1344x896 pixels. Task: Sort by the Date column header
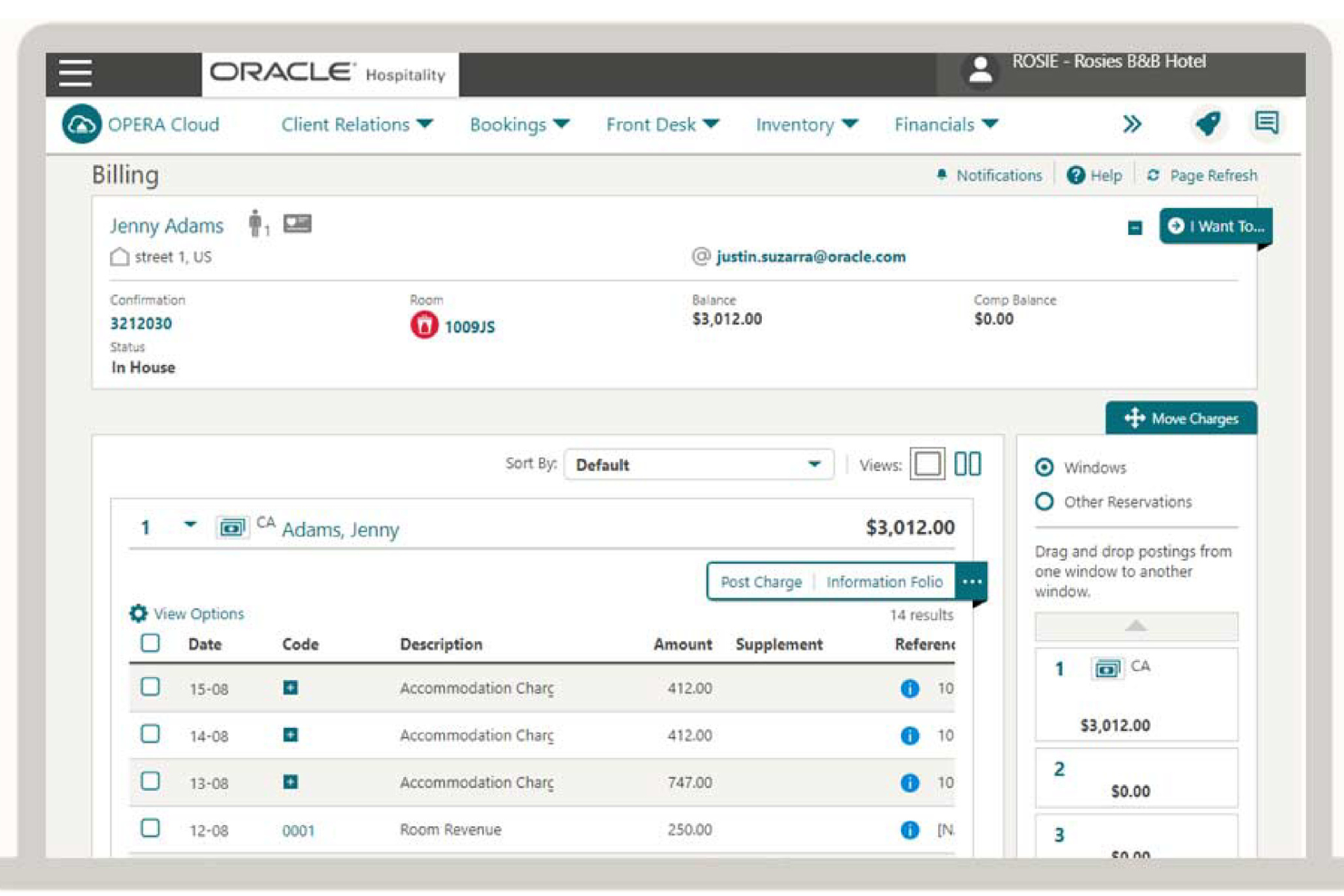pyautogui.click(x=204, y=645)
